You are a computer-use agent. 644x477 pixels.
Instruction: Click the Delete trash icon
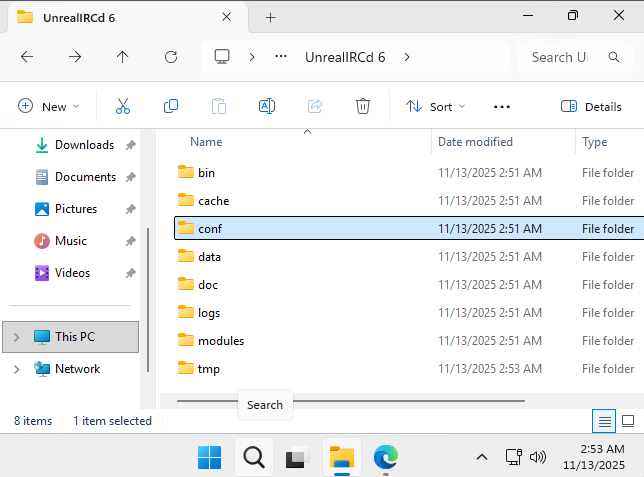(363, 106)
